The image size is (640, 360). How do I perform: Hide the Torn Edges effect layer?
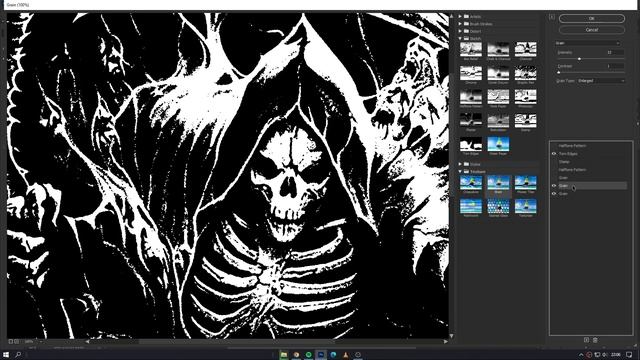coord(554,154)
